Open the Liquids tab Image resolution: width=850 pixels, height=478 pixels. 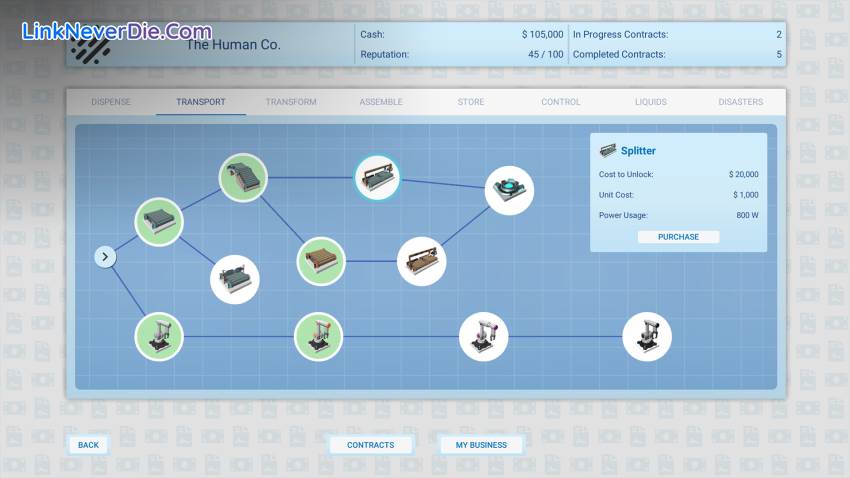tap(651, 102)
